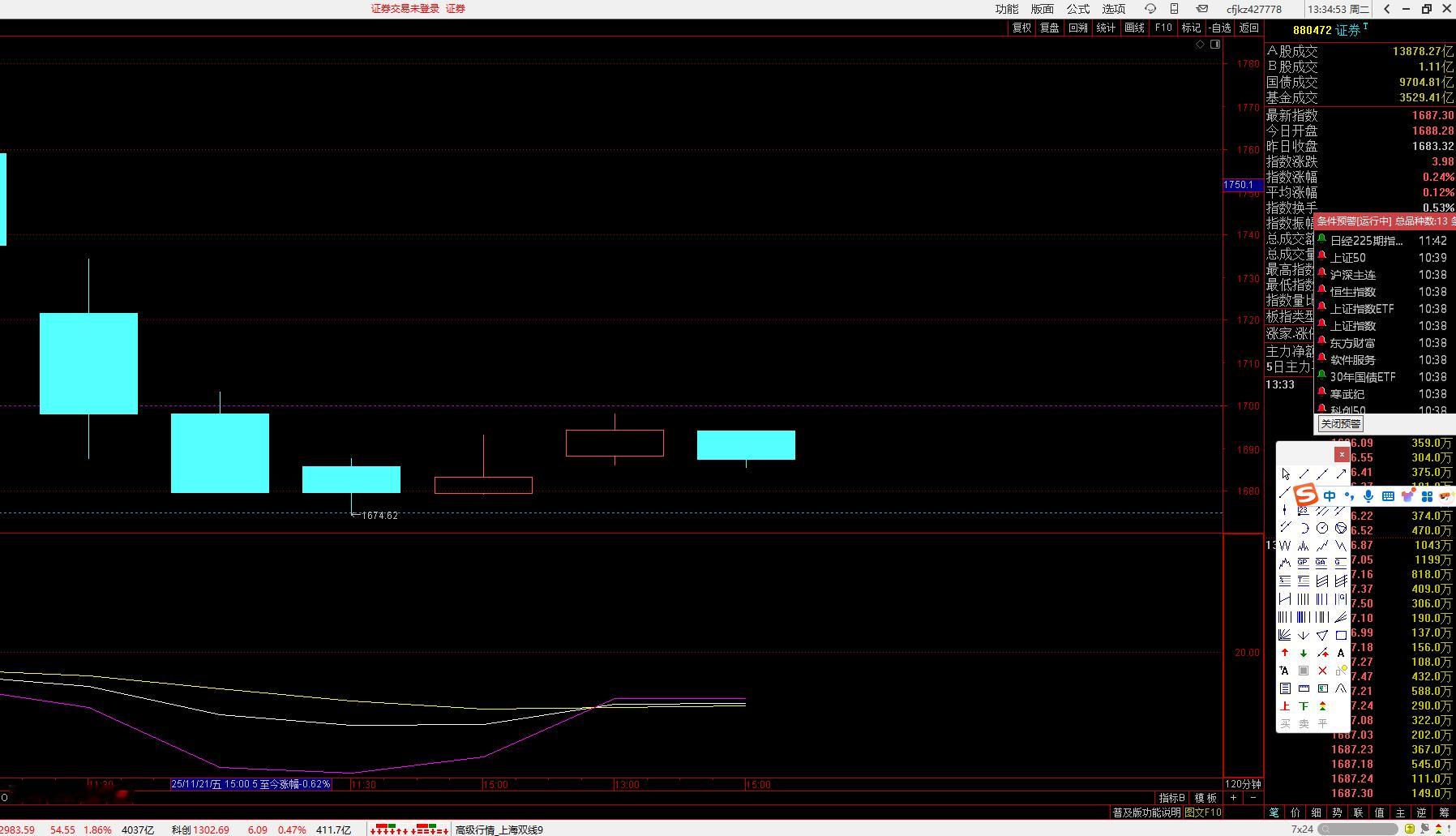This screenshot has height=836, width=1456.
Task: Click the red 上 marker tool
Action: [1285, 706]
